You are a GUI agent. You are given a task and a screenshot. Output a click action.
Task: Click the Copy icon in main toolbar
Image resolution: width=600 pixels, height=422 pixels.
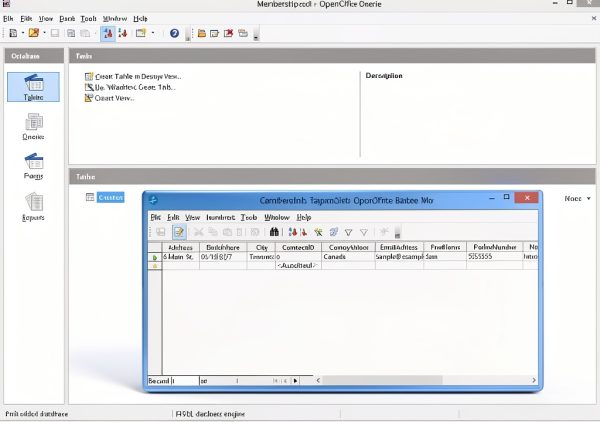coord(71,33)
